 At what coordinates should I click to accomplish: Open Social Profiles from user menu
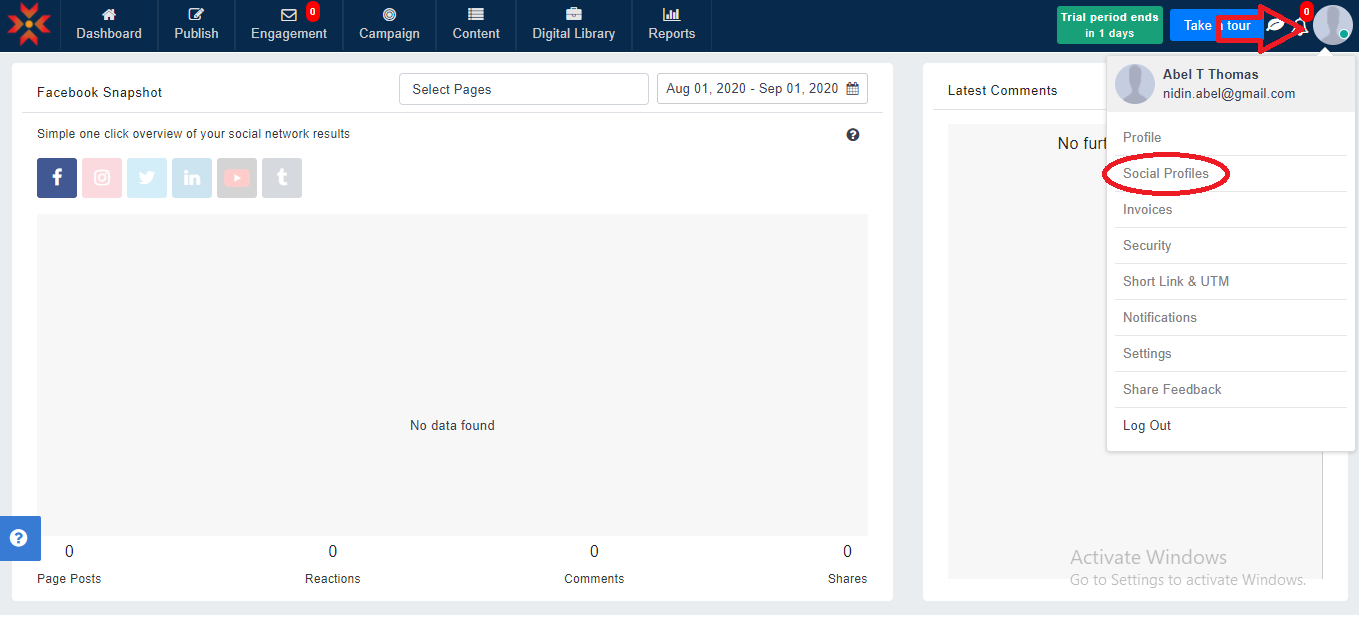(x=1165, y=174)
